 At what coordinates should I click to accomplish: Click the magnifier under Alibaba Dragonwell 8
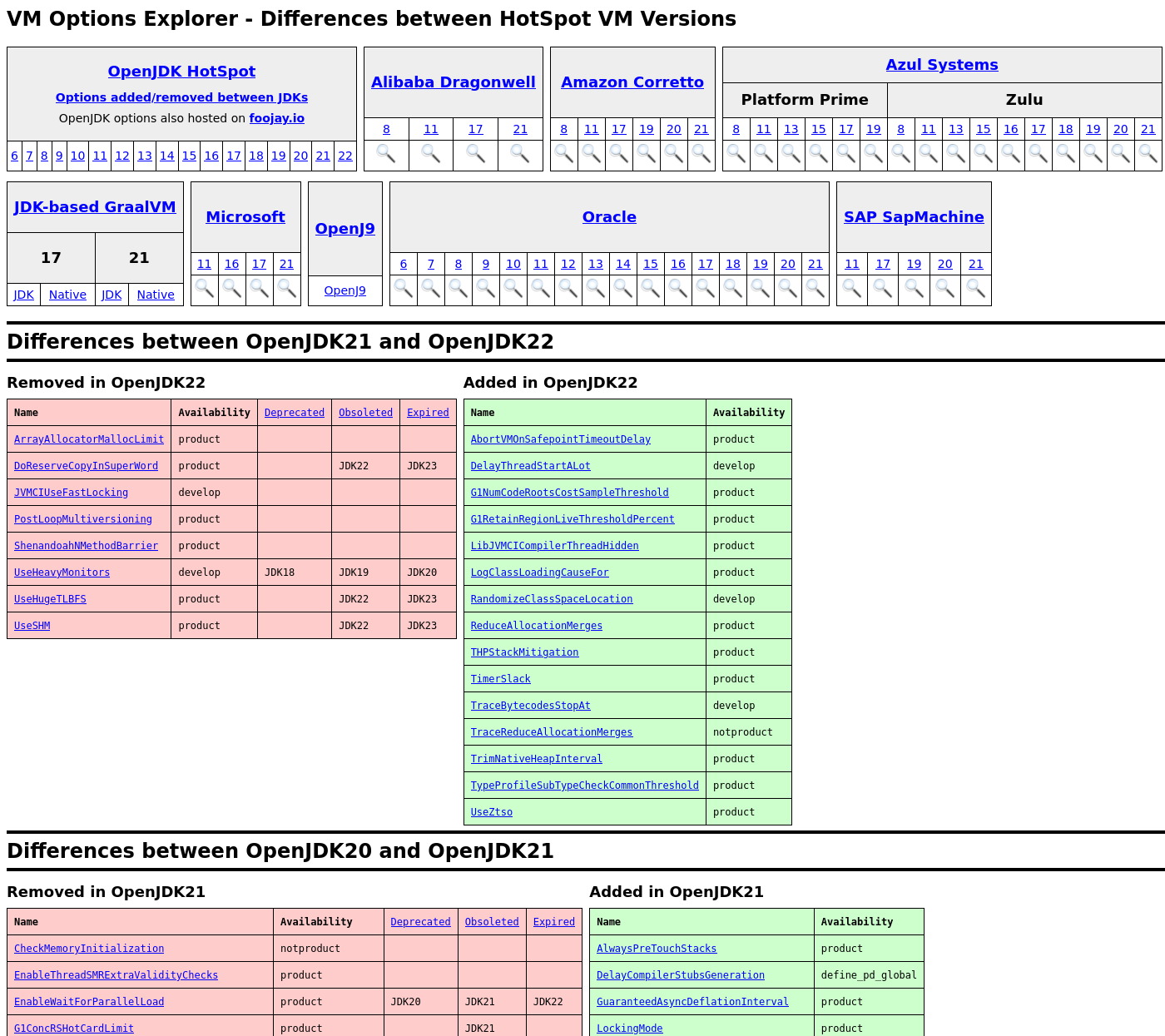tap(386, 154)
